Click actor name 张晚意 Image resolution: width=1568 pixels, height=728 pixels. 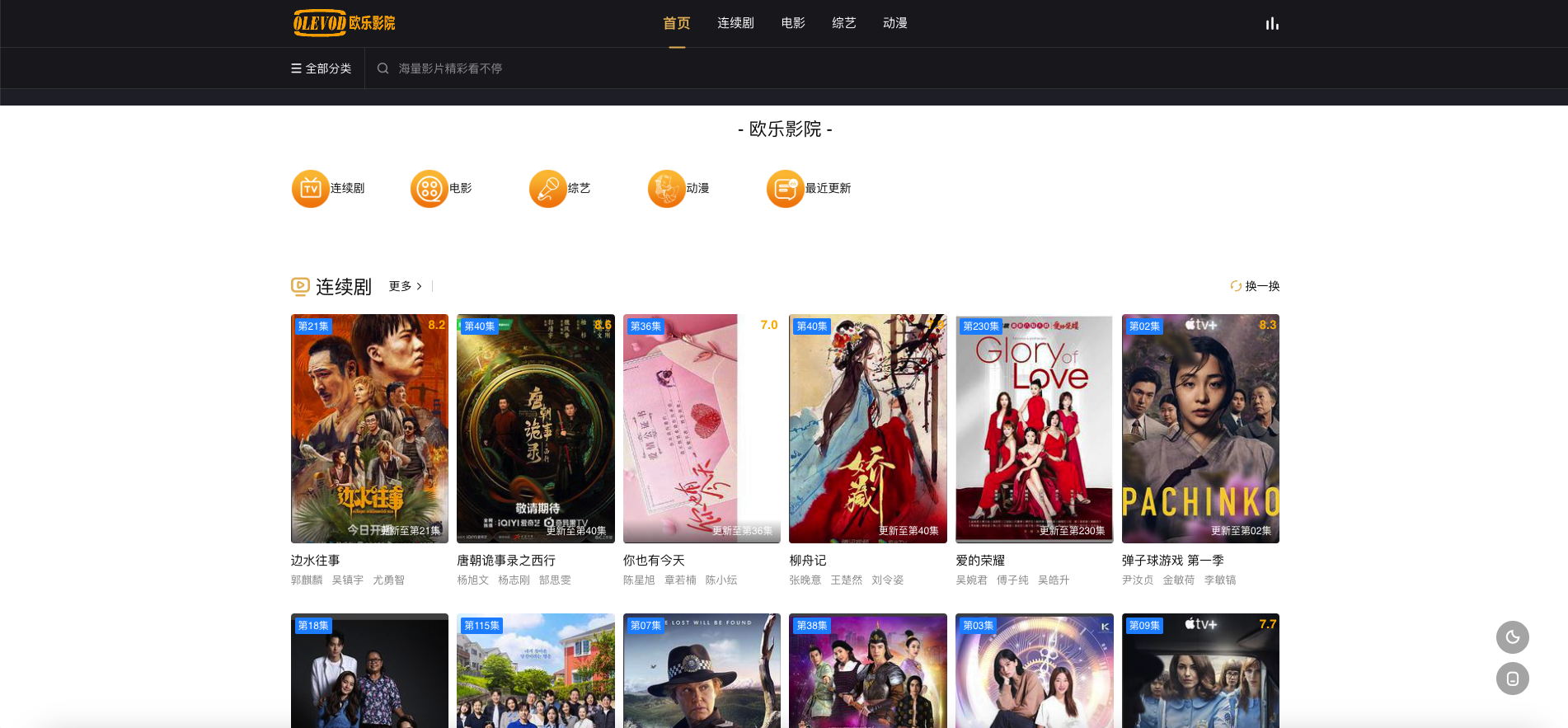point(805,580)
